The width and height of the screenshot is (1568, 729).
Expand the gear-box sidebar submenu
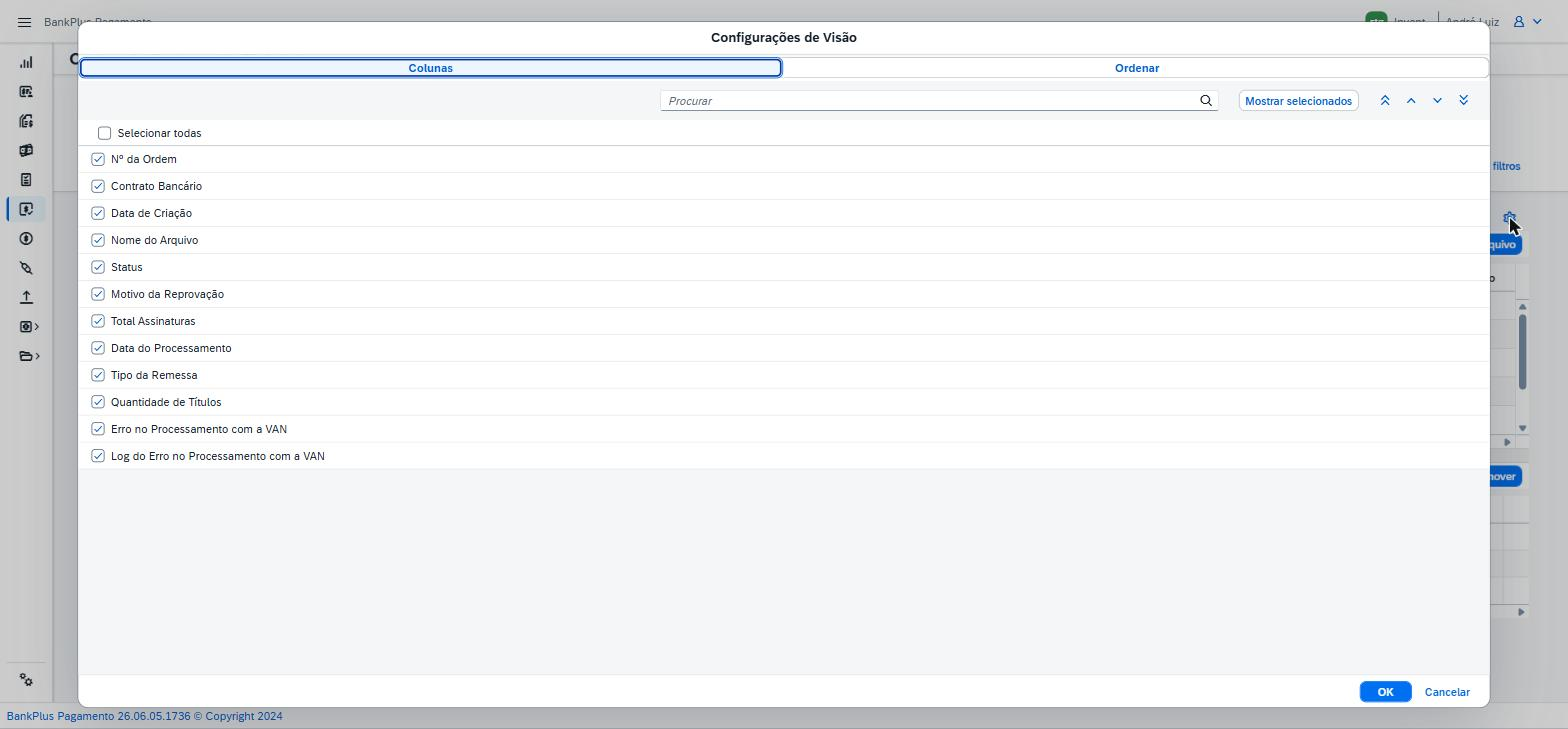[x=29, y=327]
